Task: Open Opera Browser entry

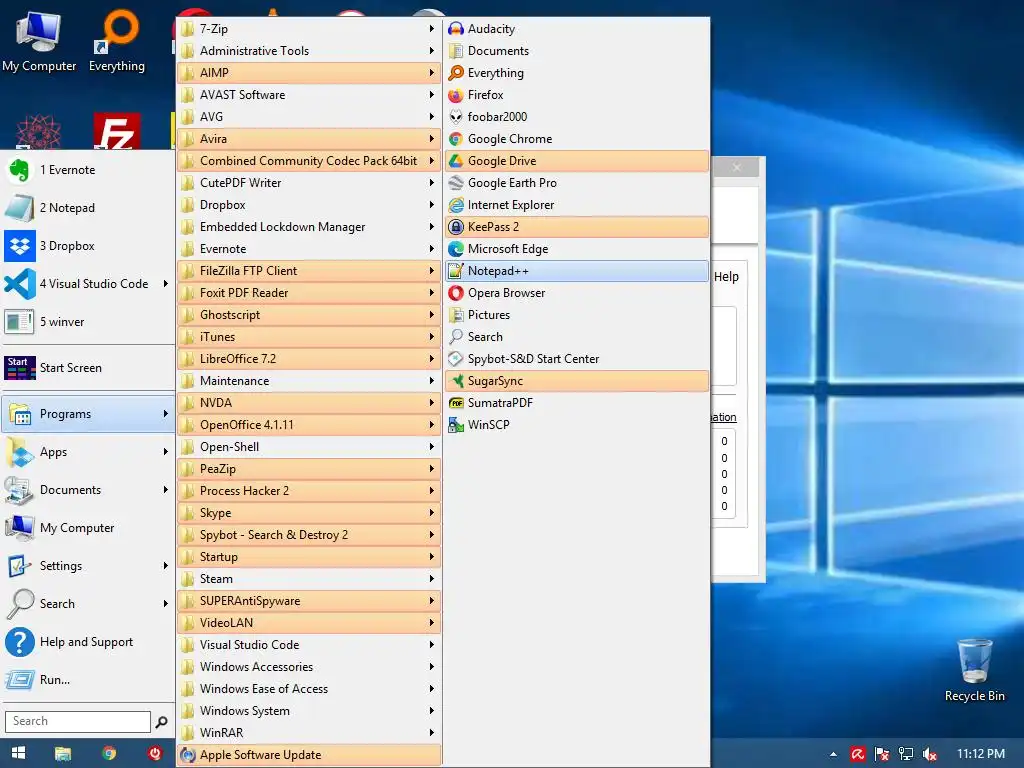Action: pyautogui.click(x=577, y=293)
